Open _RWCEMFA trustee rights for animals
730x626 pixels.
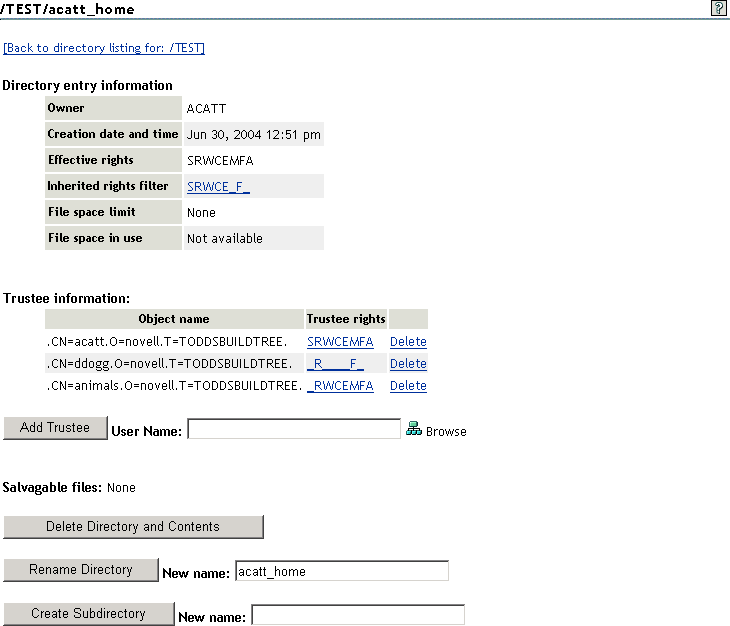[x=340, y=386]
